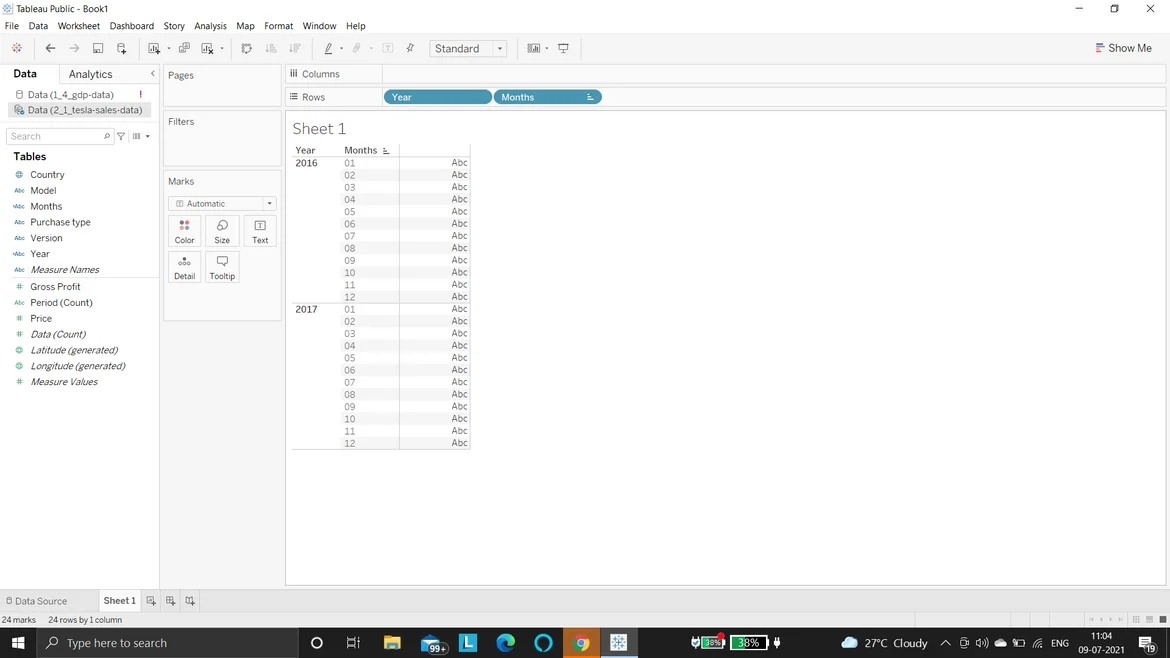Viewport: 1170px width, 658px height.
Task: Click the Color button in Marks card
Action: [x=184, y=231]
